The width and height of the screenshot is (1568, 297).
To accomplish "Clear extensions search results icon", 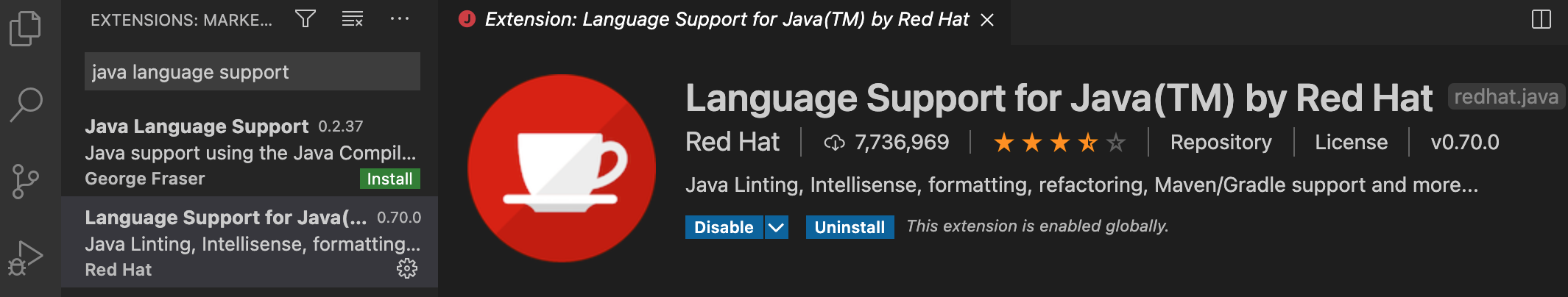I will point(353,19).
